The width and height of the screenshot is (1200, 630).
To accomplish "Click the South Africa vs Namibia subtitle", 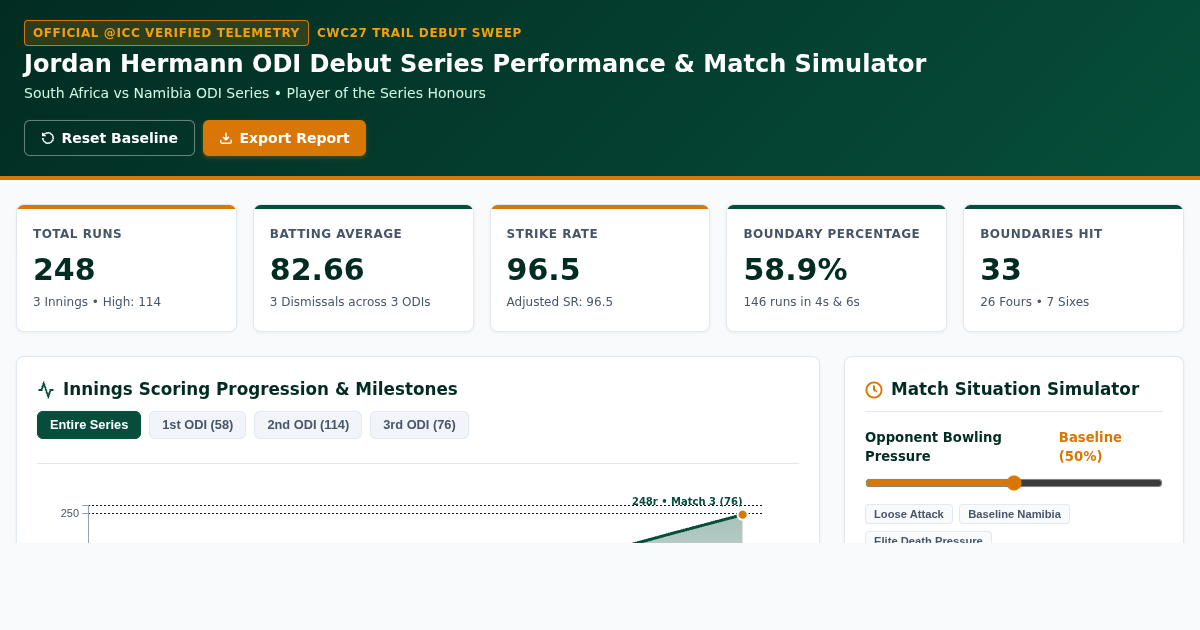I will point(255,93).
